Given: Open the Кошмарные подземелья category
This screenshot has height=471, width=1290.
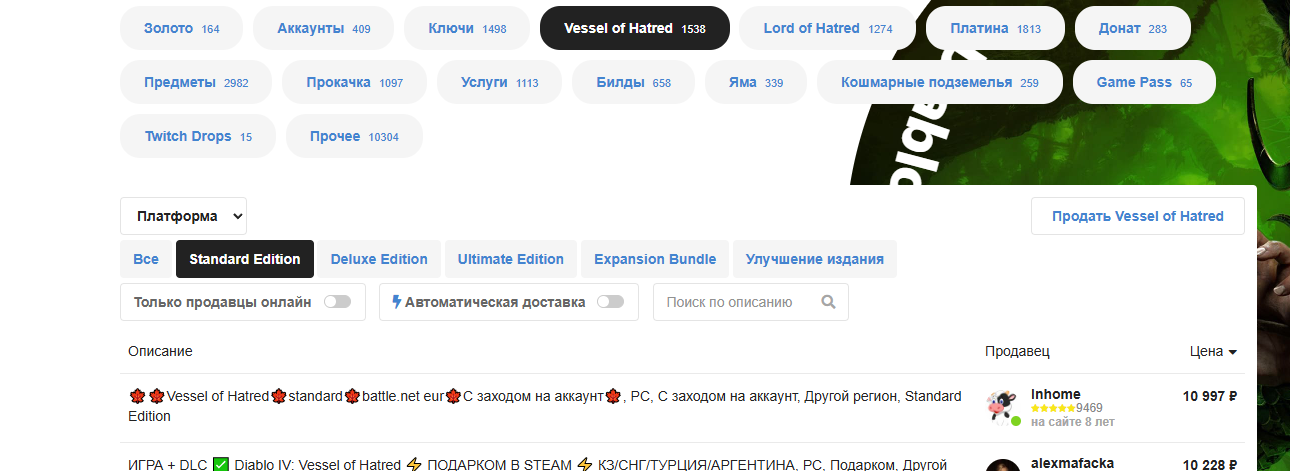Looking at the screenshot, I should 940,82.
